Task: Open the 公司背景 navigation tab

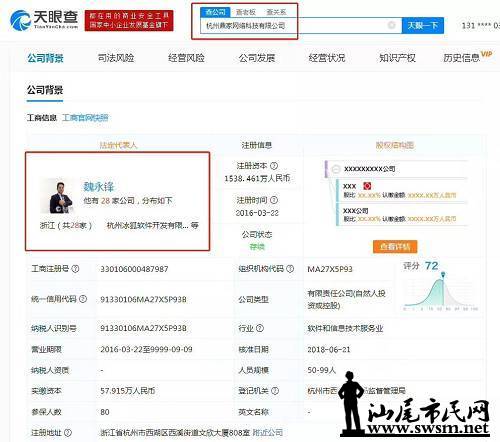Action: 45,58
